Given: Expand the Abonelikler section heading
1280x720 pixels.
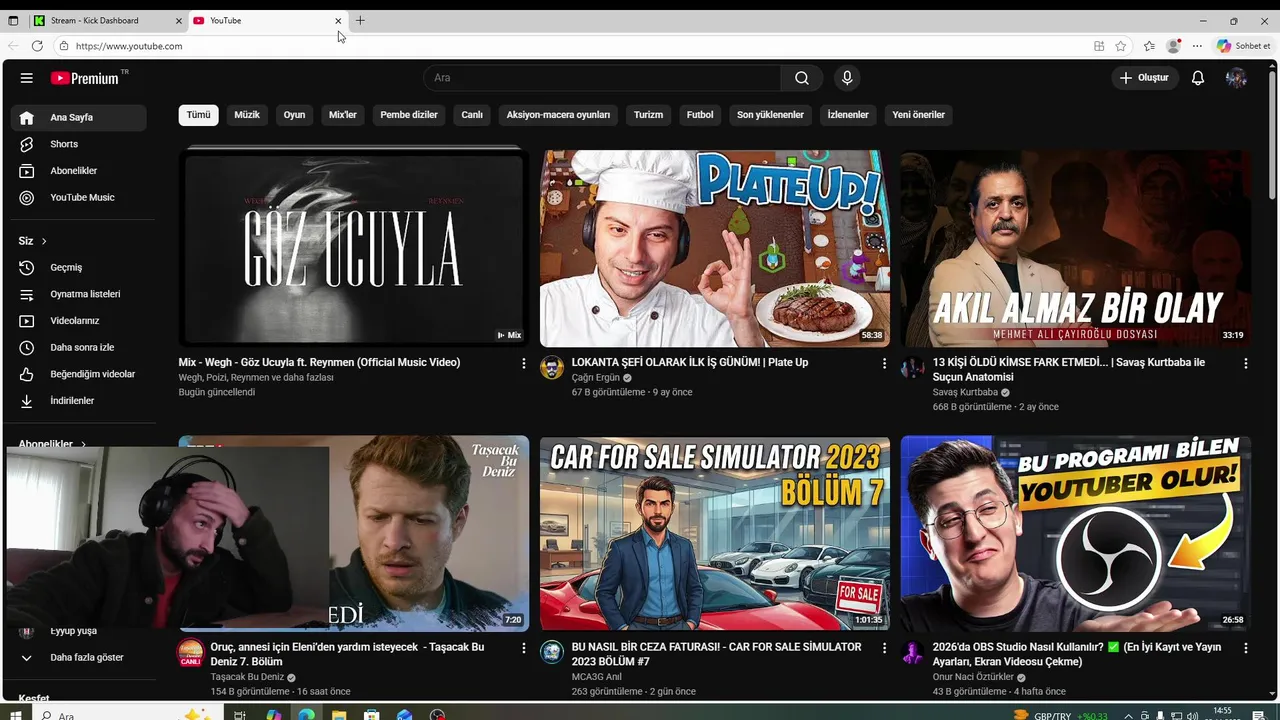Looking at the screenshot, I should pyautogui.click(x=52, y=443).
